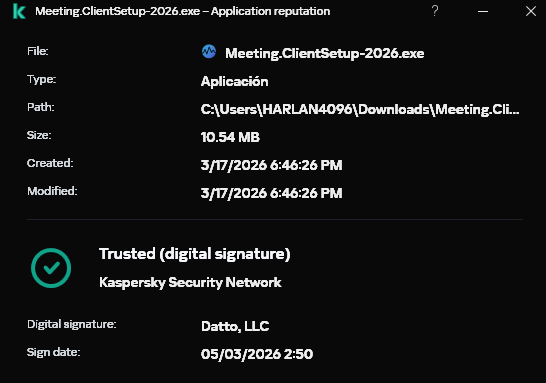
Task: Click the Modified date value
Action: [272, 193]
